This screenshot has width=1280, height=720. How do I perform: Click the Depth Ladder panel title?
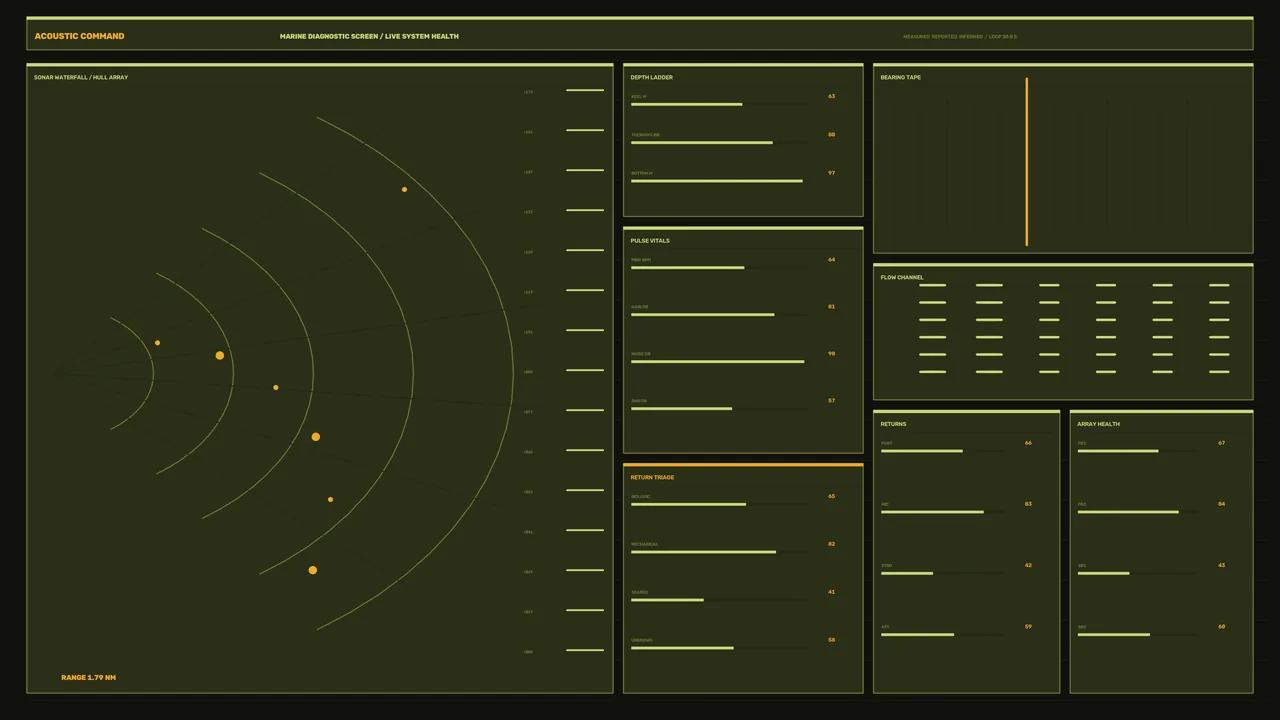[651, 77]
